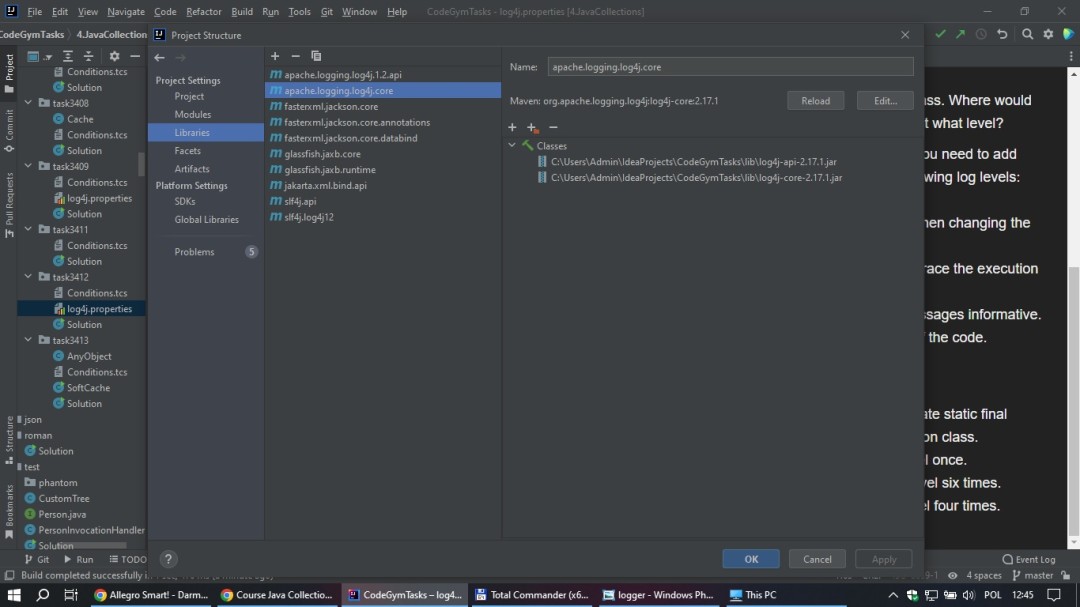Screen dimensions: 1080x607
Task: Open SoftCache class in task3413
Action: point(88,387)
